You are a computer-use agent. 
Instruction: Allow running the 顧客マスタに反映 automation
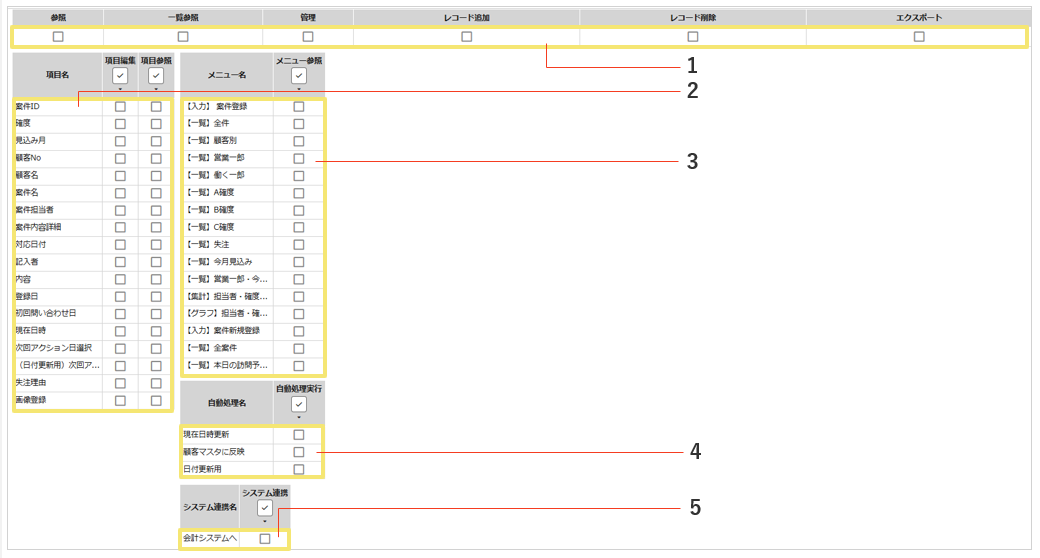(x=299, y=452)
